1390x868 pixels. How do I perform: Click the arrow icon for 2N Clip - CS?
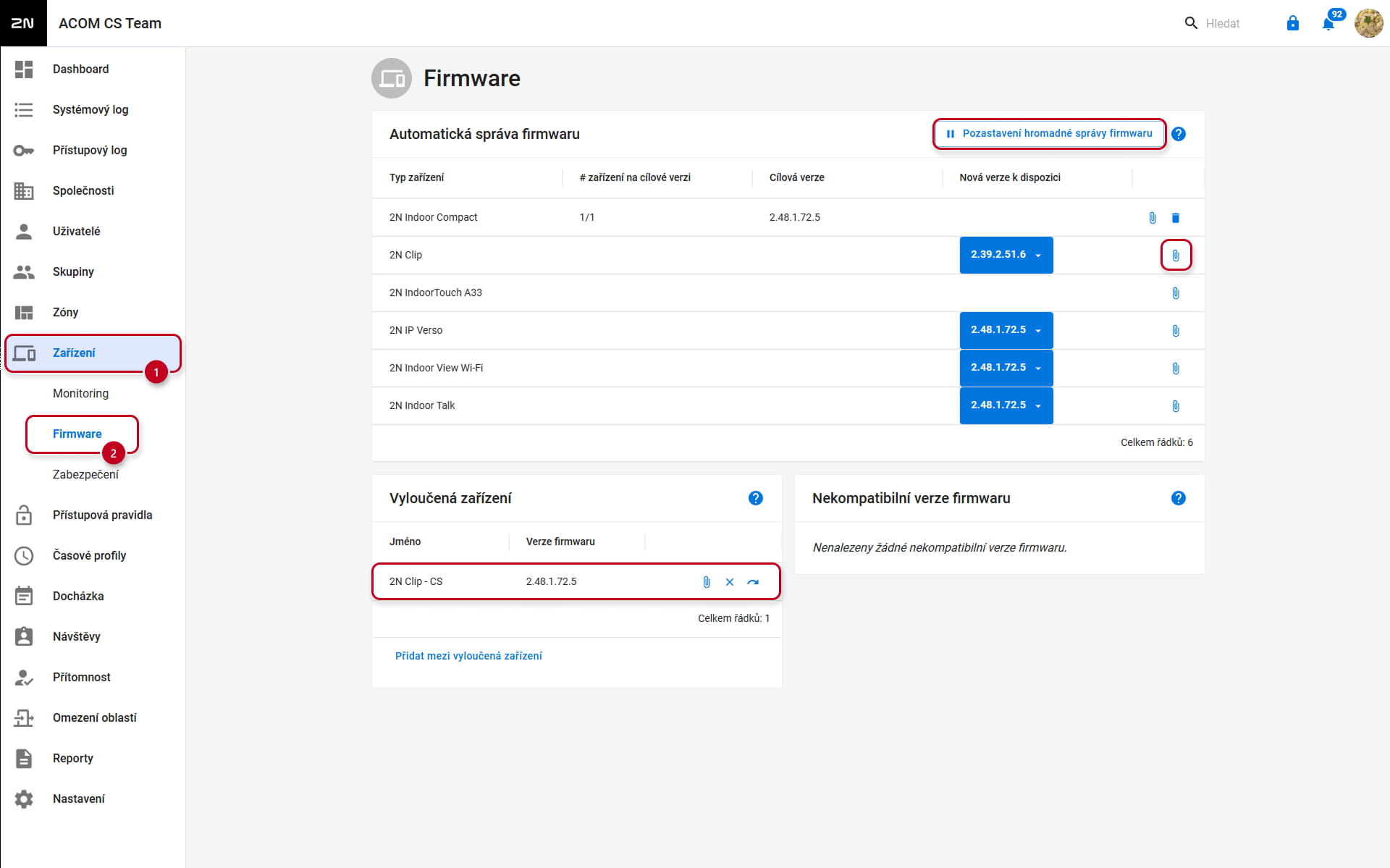point(753,582)
